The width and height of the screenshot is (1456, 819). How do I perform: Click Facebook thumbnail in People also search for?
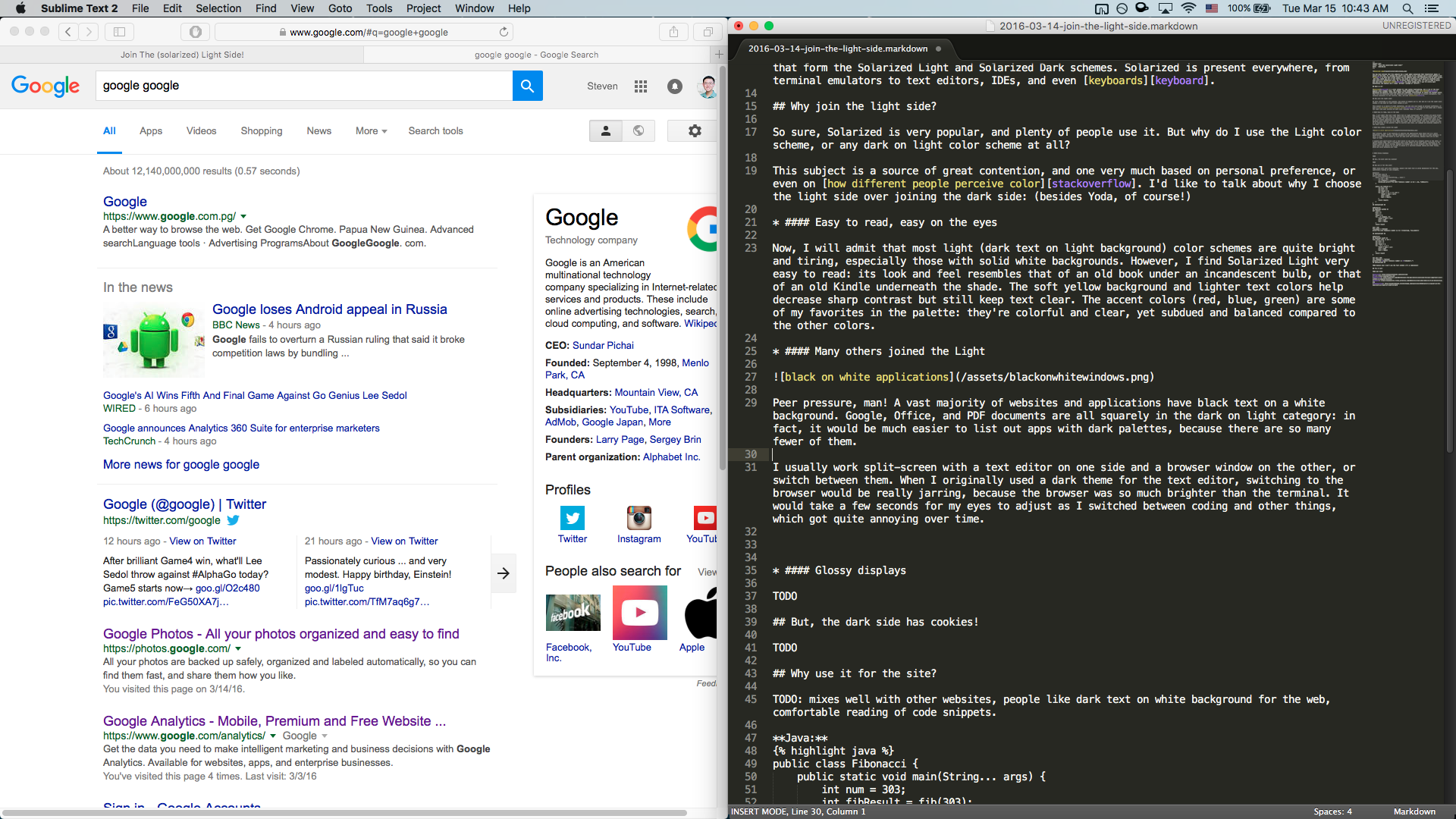pos(573,613)
